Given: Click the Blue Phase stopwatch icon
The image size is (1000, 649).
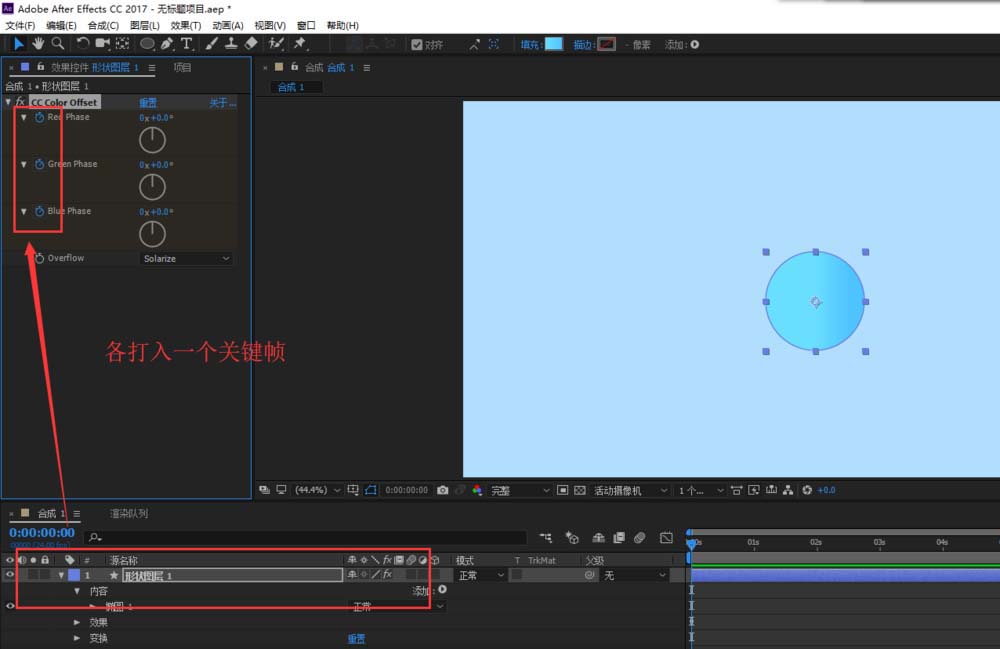Looking at the screenshot, I should pyautogui.click(x=40, y=212).
